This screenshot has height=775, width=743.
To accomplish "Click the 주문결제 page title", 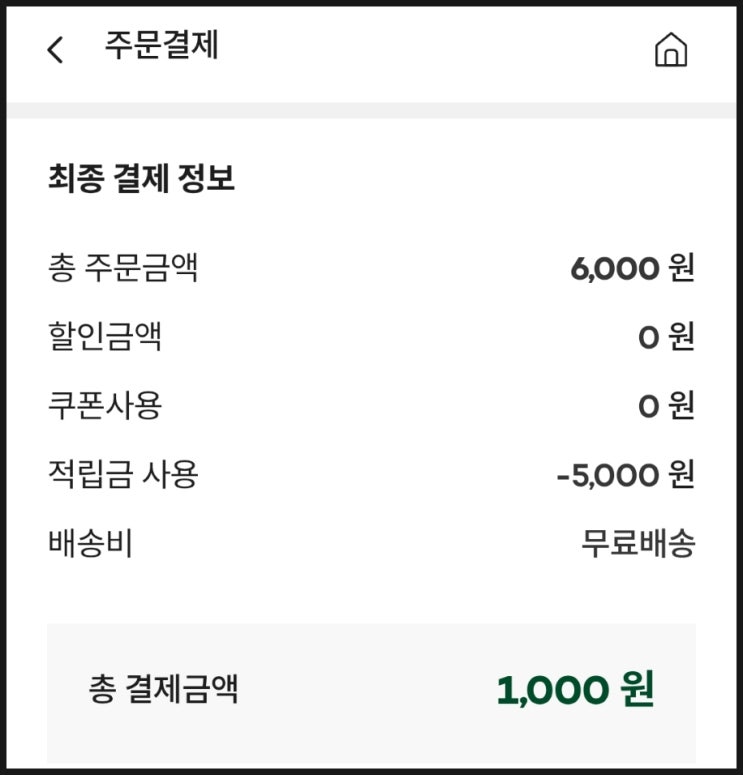I will pyautogui.click(x=161, y=46).
